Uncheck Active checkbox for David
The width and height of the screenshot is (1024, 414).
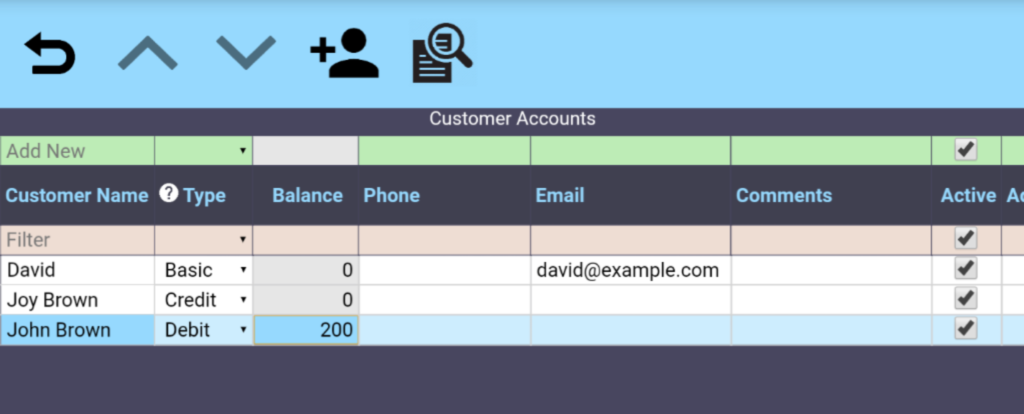pyautogui.click(x=965, y=269)
